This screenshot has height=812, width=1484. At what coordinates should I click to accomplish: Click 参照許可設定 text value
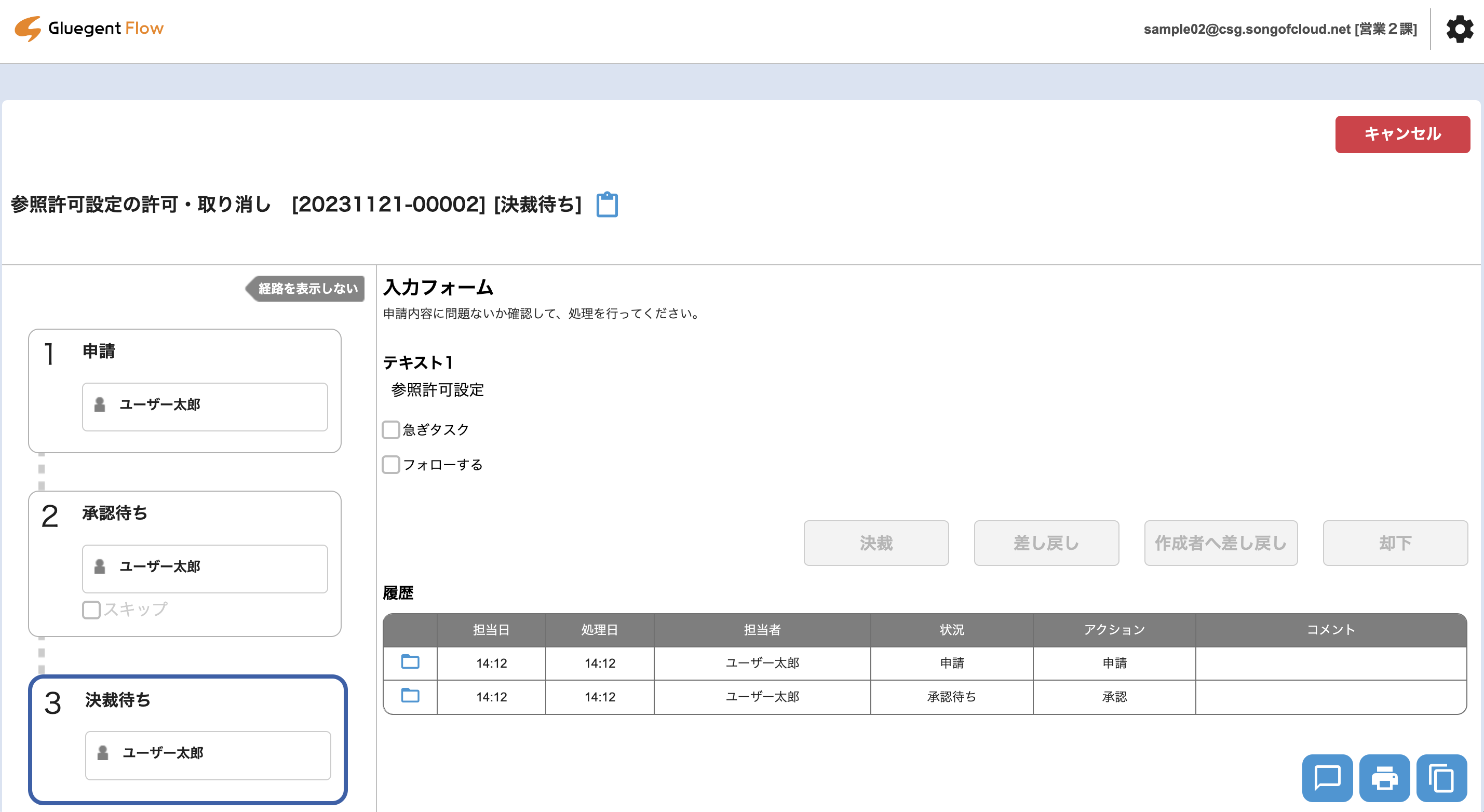437,390
